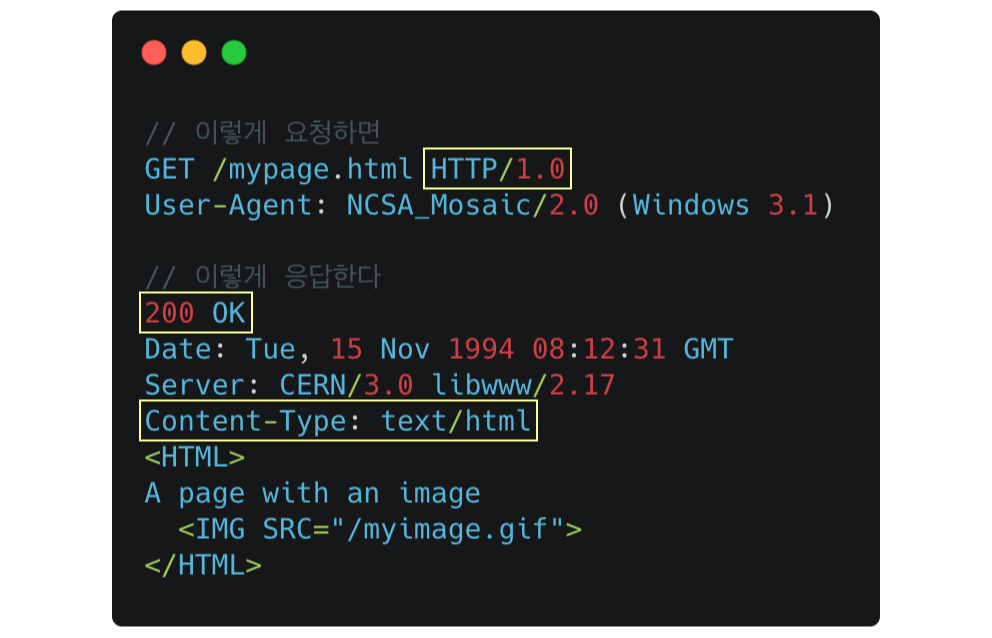Click the second Korean comment about response

262,276
